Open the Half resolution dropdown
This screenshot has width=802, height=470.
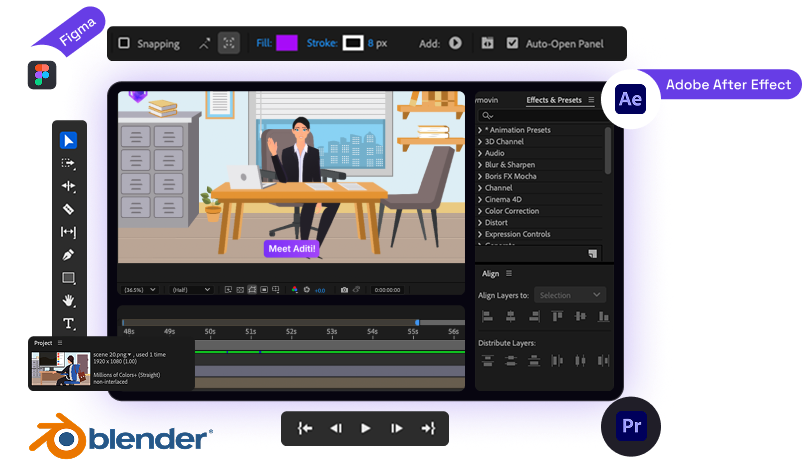[x=191, y=290]
